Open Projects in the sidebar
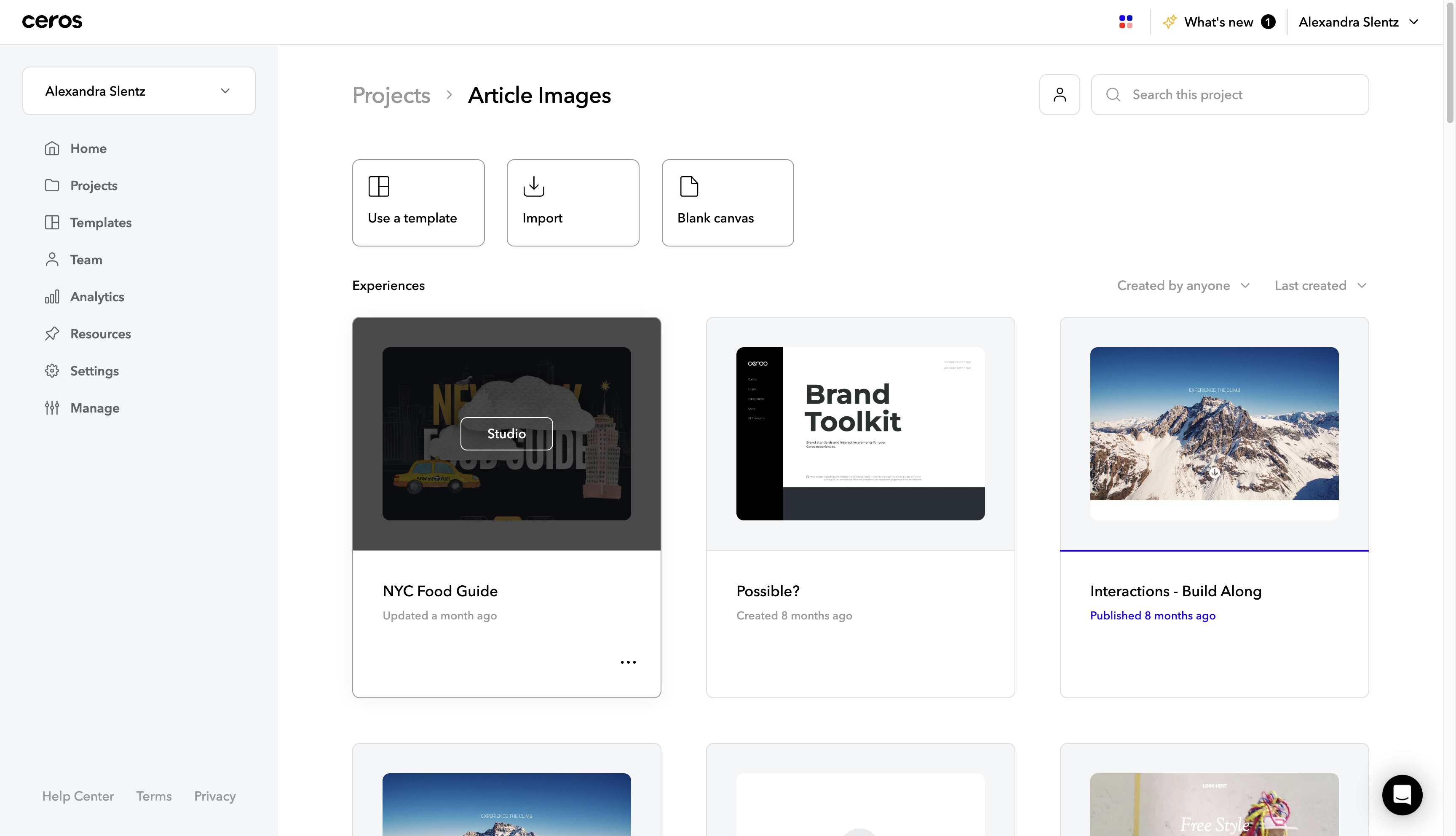1456x836 pixels. [94, 185]
